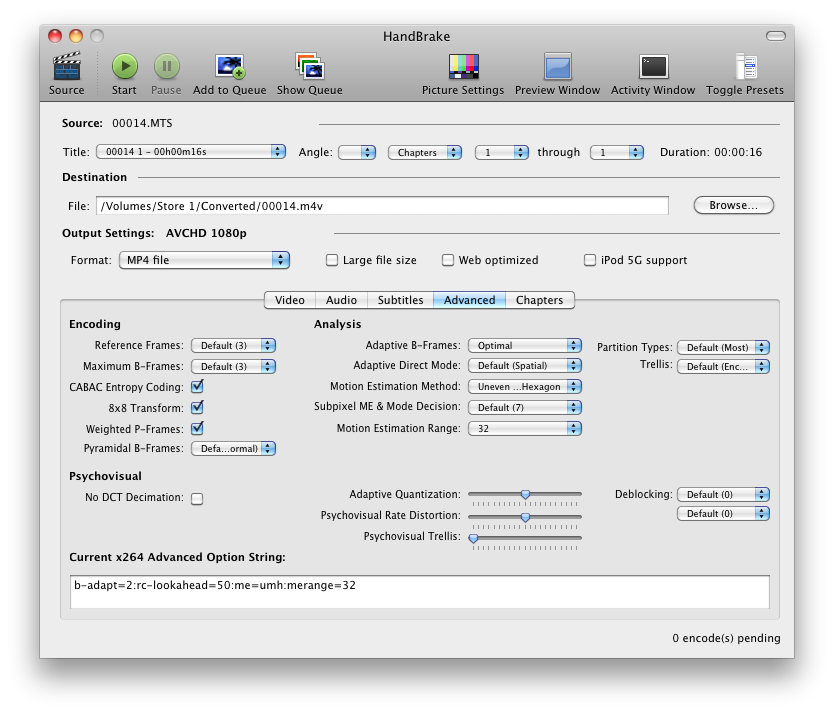Toggle Presets drawer from the toolbar
This screenshot has height=713, width=834.
click(745, 67)
